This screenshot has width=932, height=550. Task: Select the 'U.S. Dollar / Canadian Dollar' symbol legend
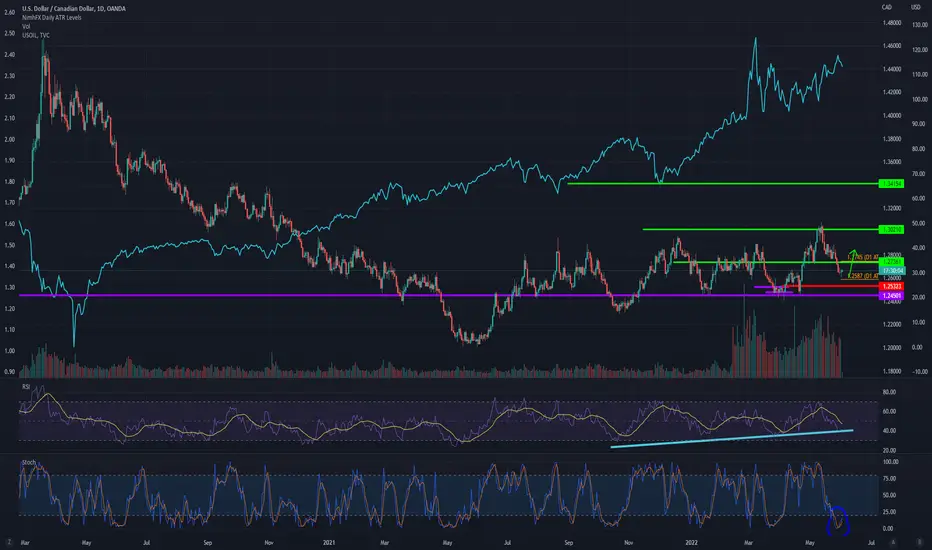pos(74,9)
